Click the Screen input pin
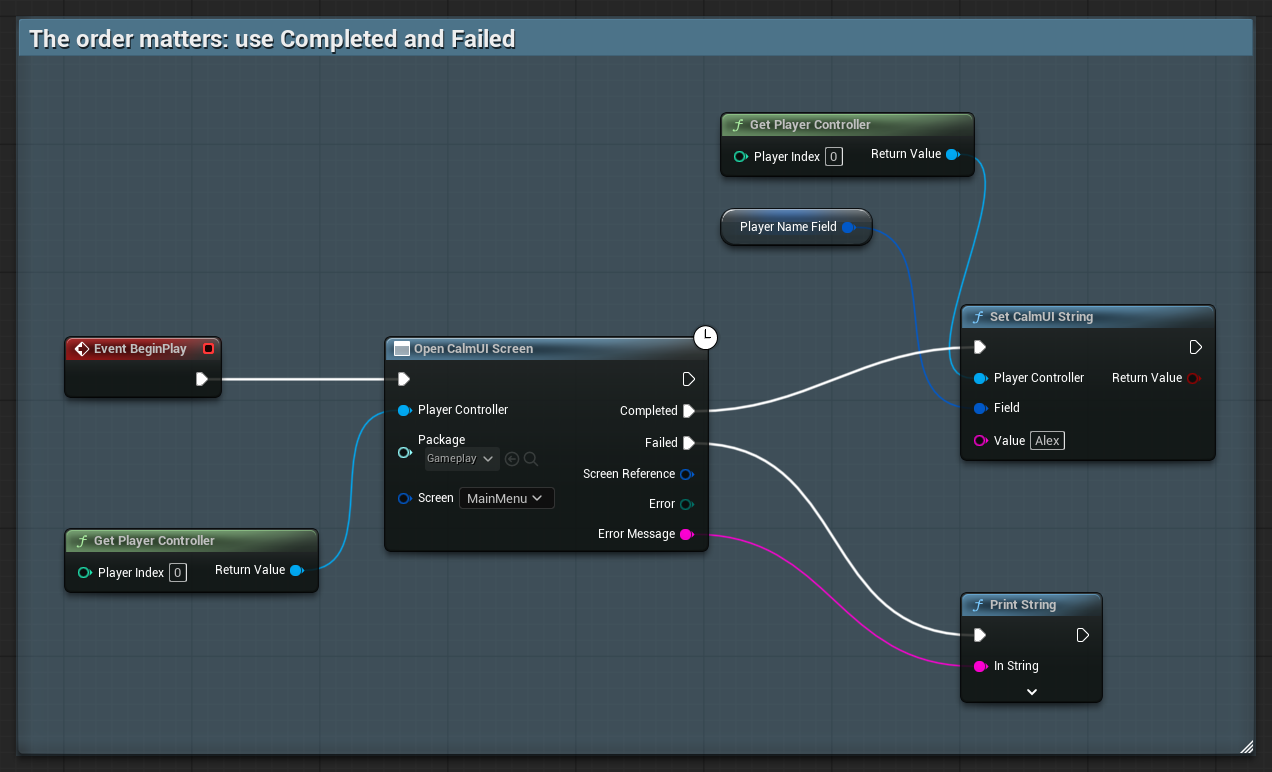Screen dimensions: 1272x772 point(405,498)
